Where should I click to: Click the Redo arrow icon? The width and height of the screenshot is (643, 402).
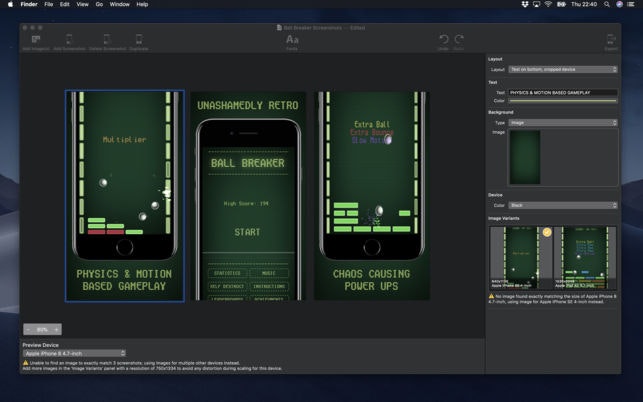(x=459, y=39)
